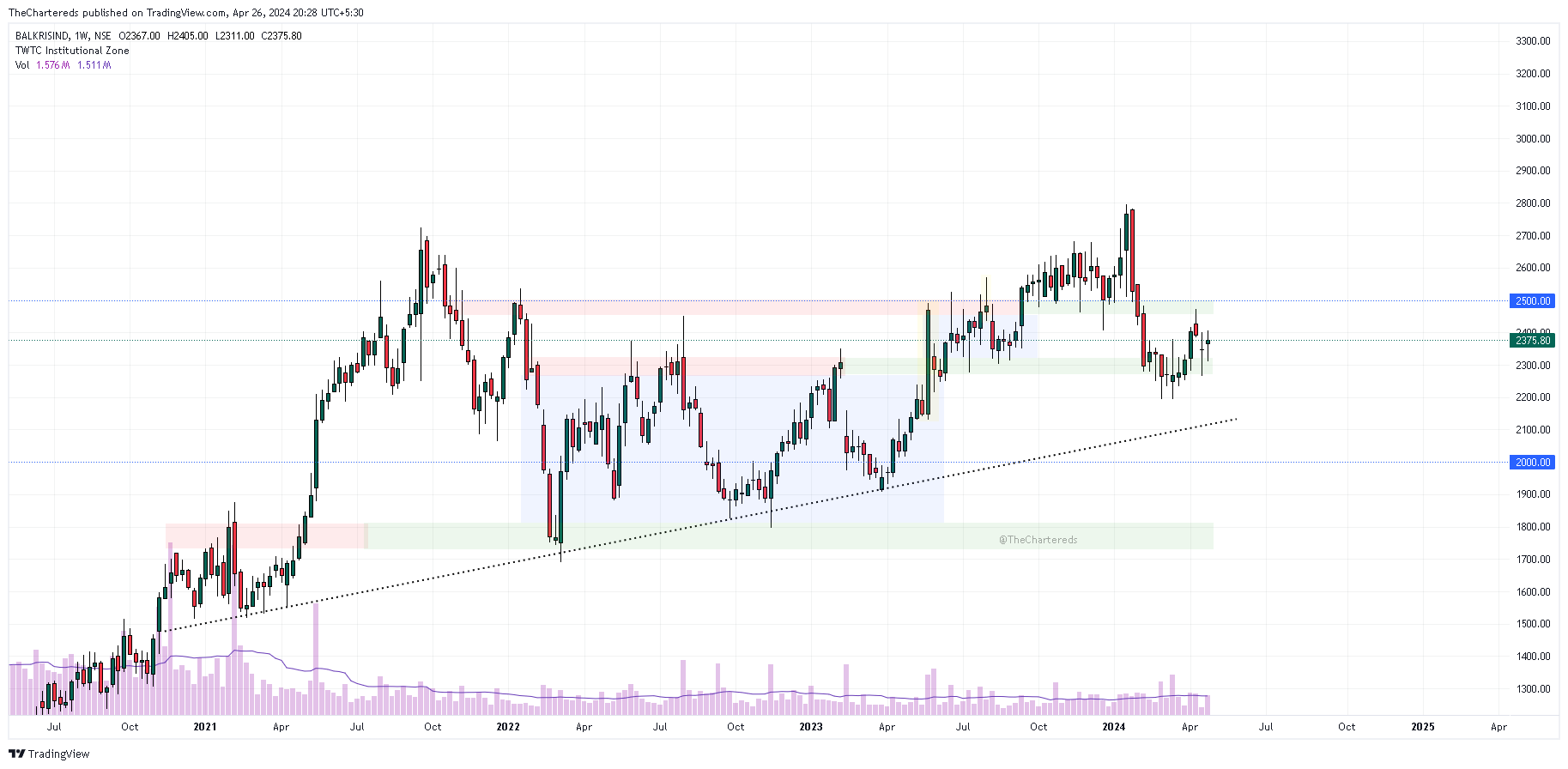The width and height of the screenshot is (1568, 769).
Task: Click the 2800.00 price axis label
Action: pyautogui.click(x=1533, y=203)
